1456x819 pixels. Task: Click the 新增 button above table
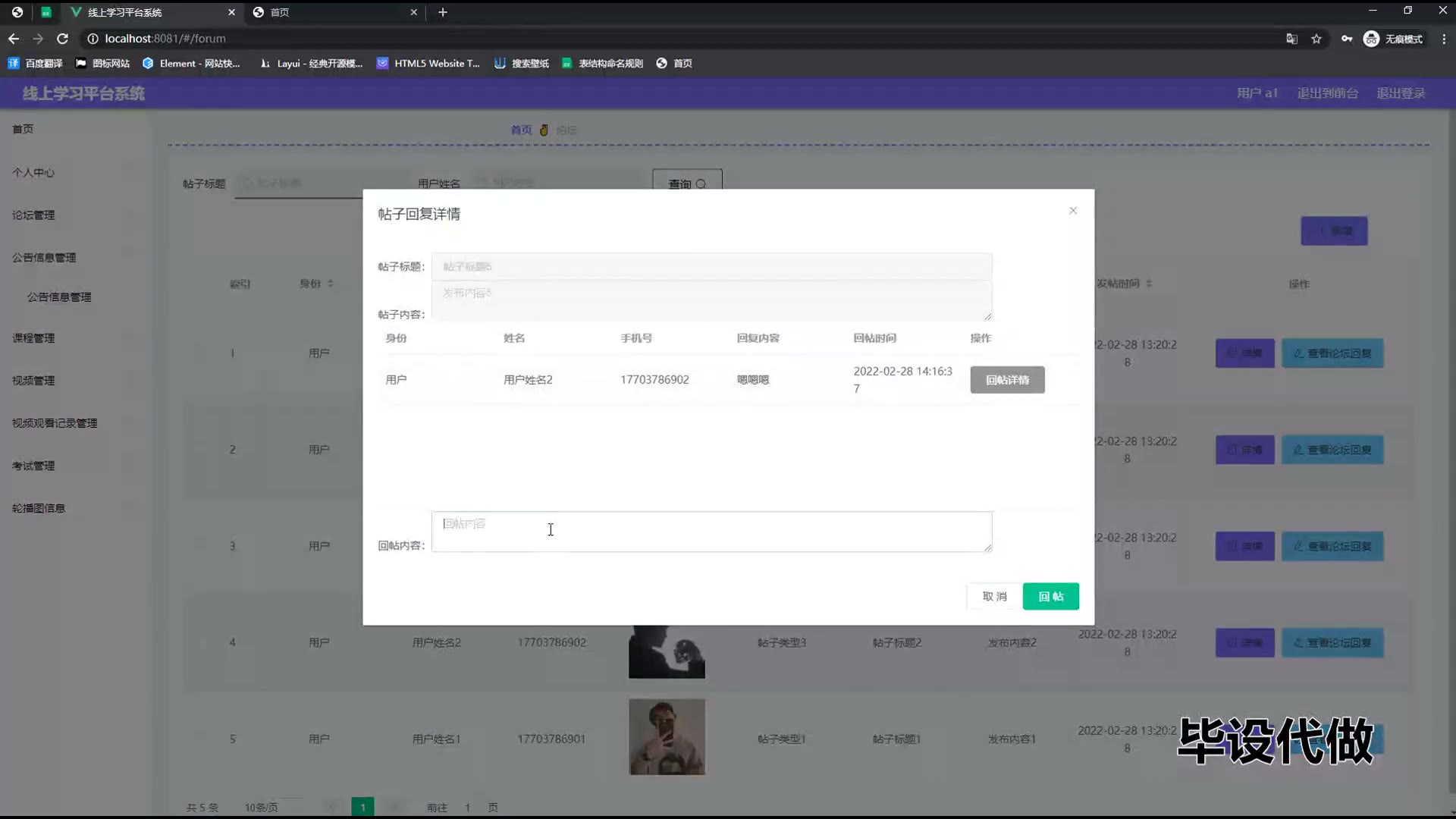[1334, 231]
